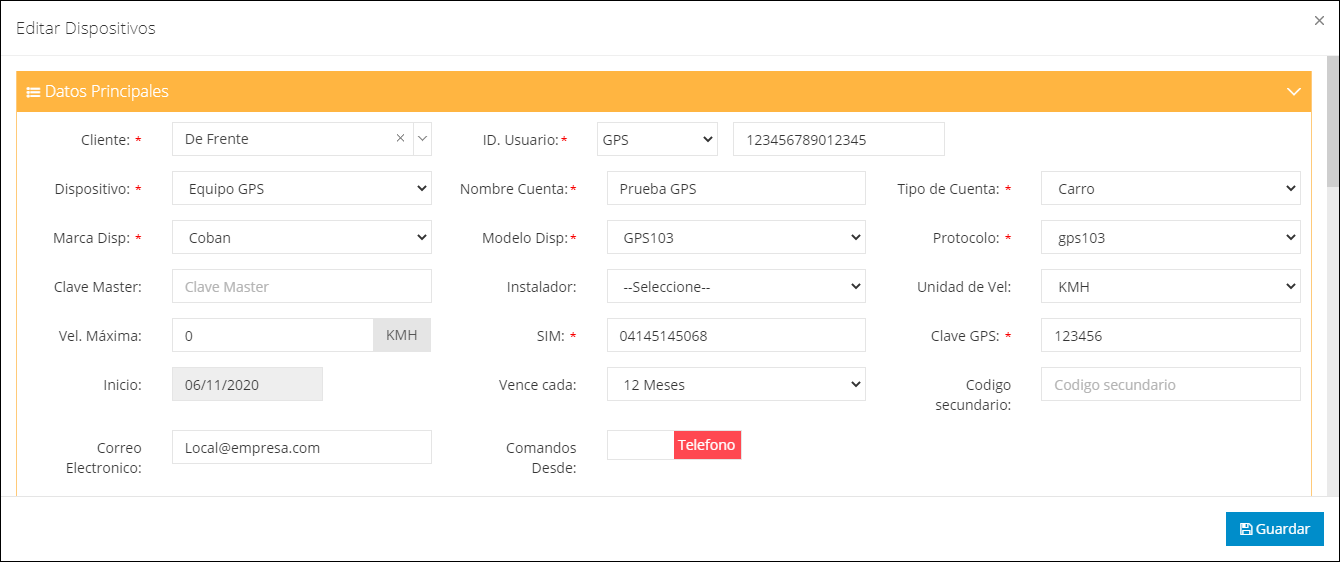Close the Editar Dispositivos dialog

1319,20
